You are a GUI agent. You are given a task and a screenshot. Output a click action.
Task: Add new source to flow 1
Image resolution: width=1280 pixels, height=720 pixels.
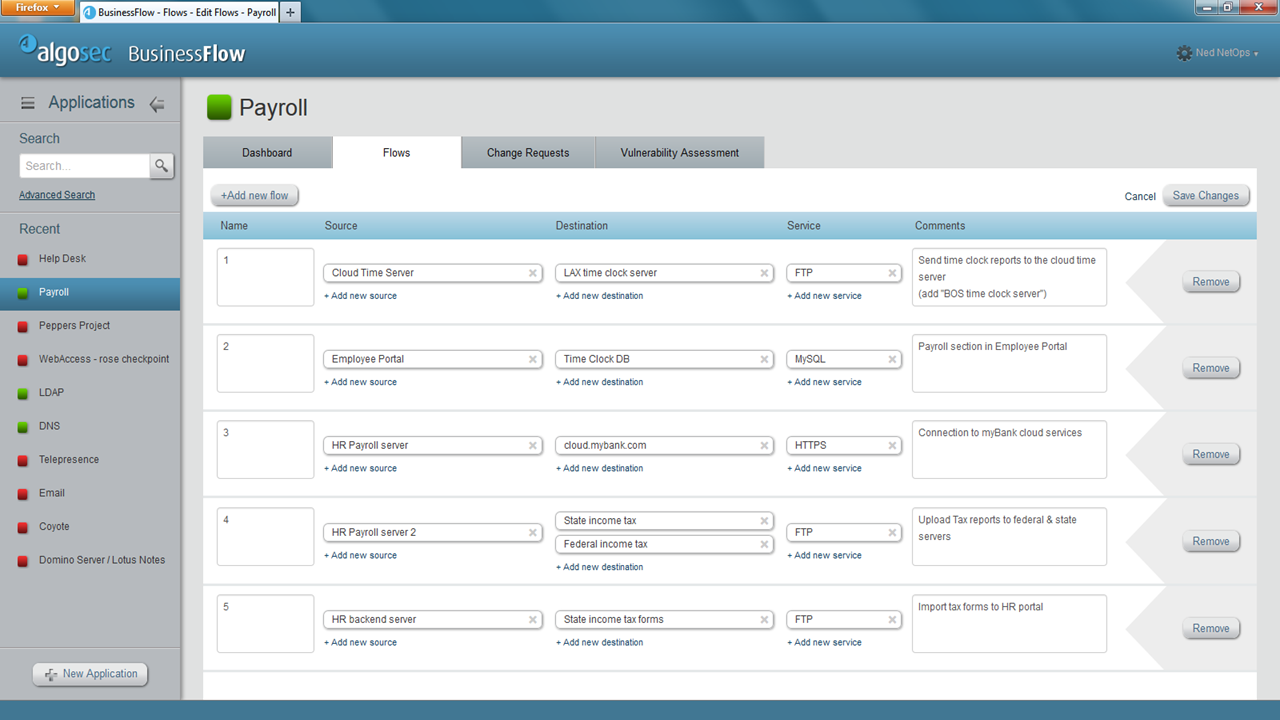tap(360, 296)
